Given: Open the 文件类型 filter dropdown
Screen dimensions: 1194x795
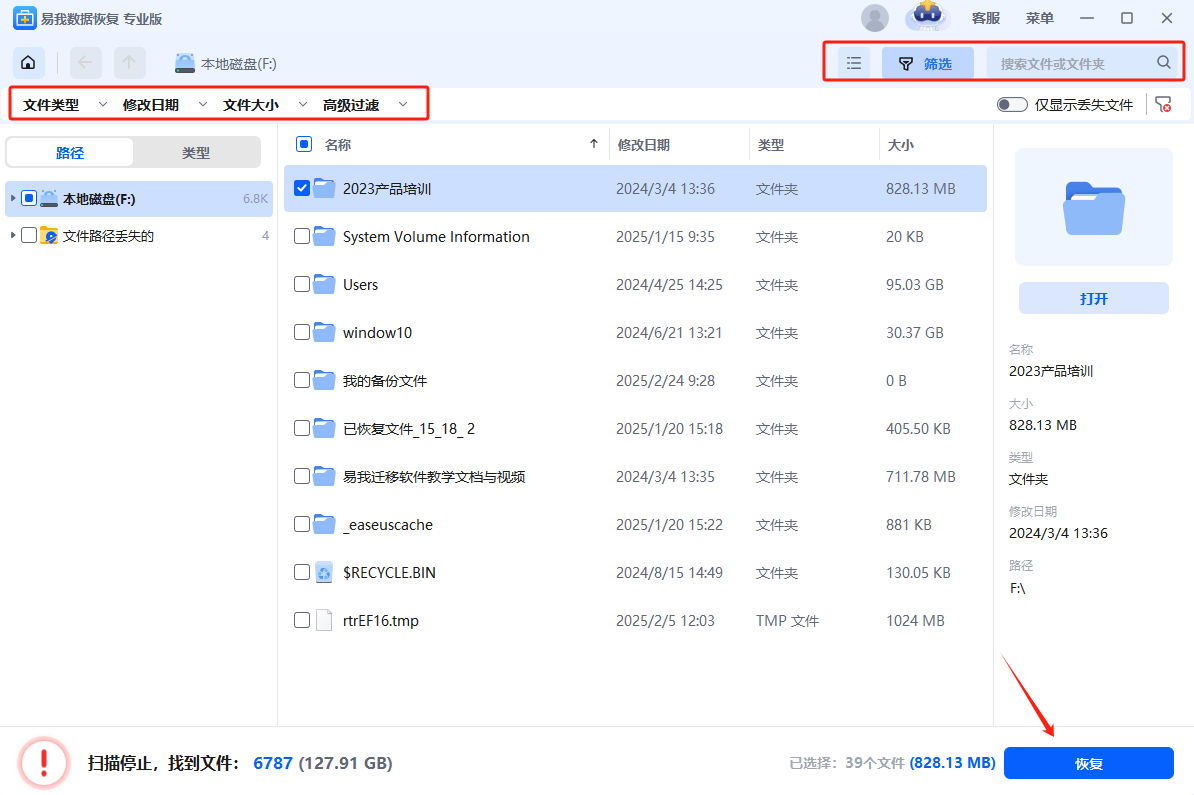Looking at the screenshot, I should point(64,105).
